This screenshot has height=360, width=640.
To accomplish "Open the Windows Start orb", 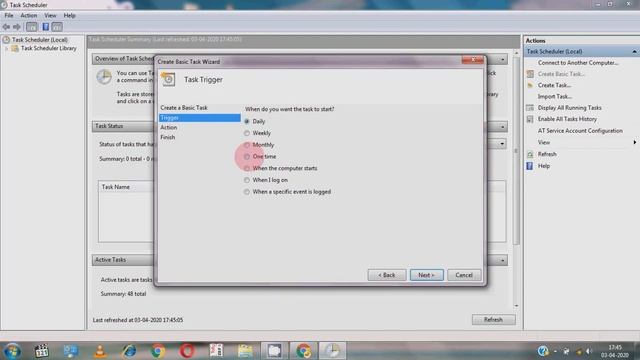I will tap(12, 351).
